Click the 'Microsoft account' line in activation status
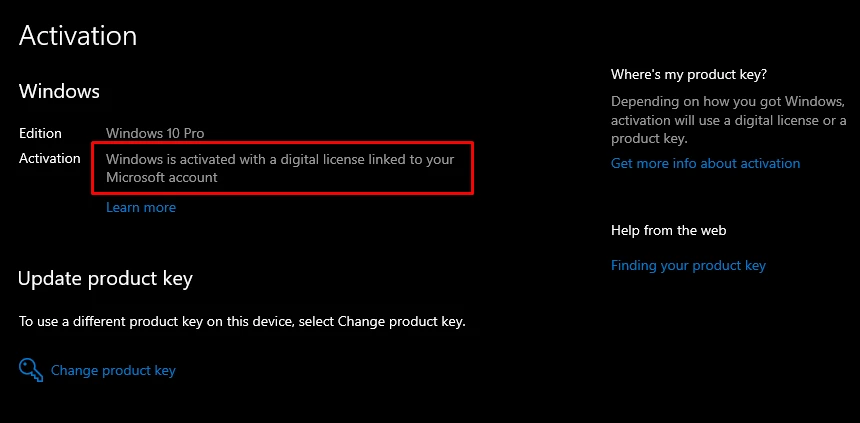 click(x=162, y=177)
